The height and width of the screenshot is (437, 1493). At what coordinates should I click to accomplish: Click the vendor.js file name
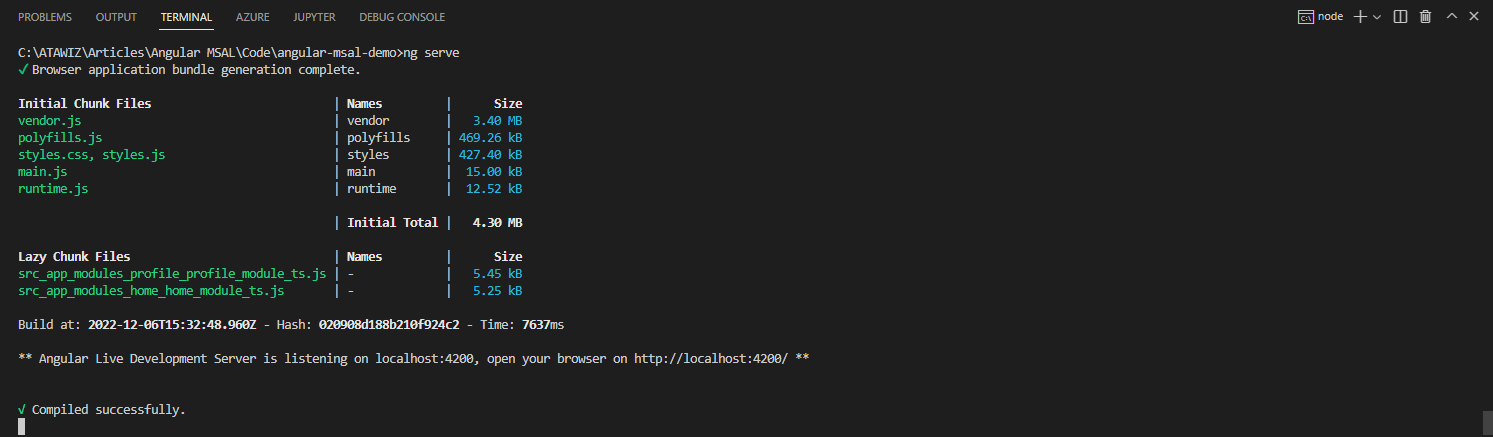pyautogui.click(x=50, y=121)
